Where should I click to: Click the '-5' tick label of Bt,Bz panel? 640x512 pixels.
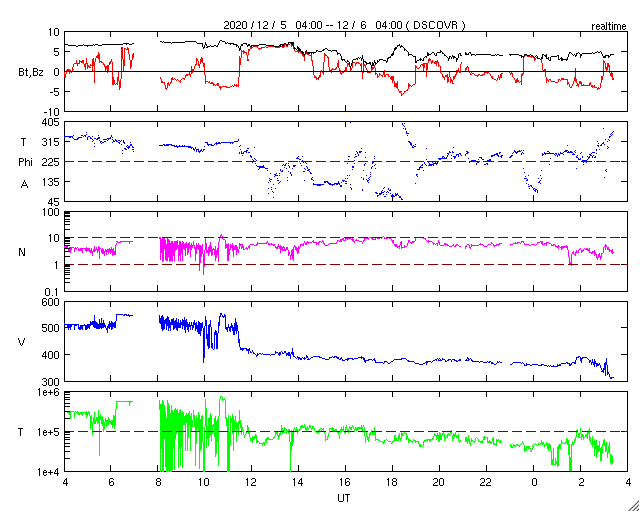pos(54,92)
